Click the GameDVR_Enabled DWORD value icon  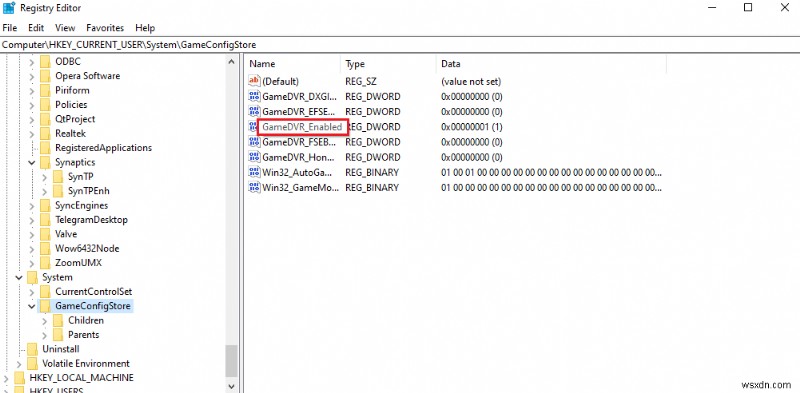coord(253,127)
